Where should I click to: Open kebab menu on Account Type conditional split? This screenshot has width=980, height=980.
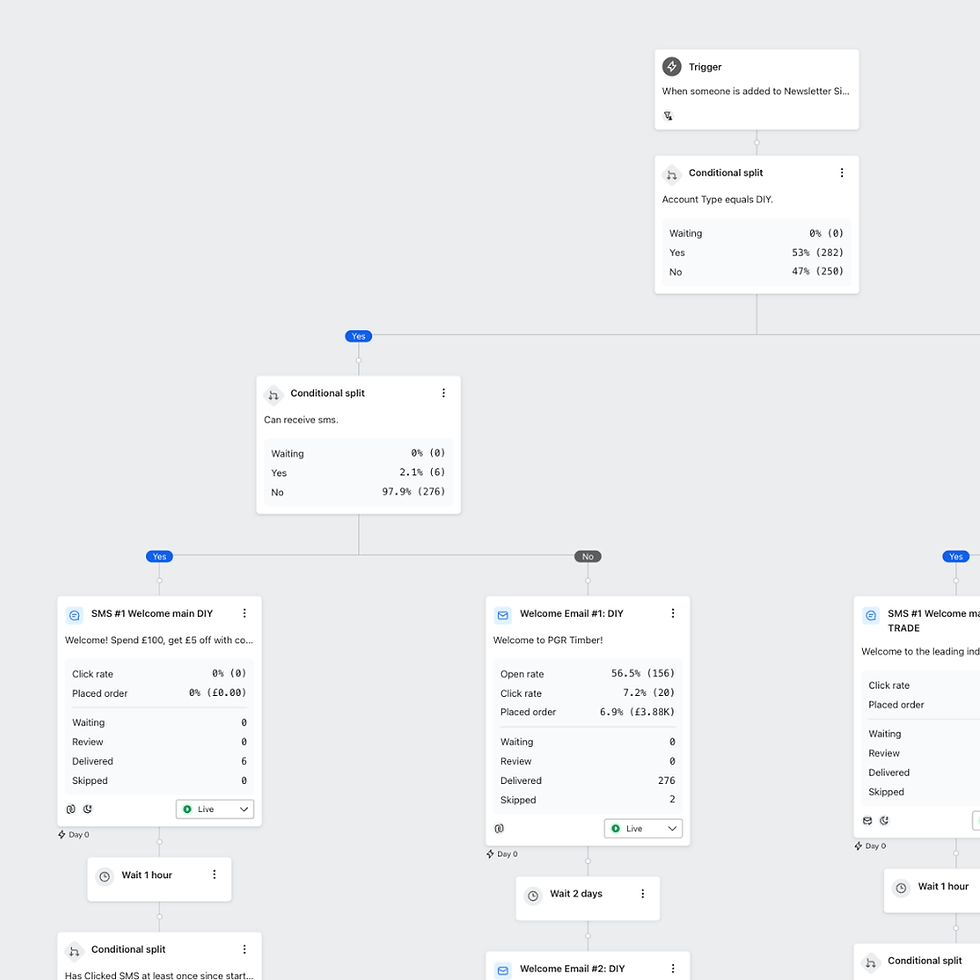click(841, 173)
